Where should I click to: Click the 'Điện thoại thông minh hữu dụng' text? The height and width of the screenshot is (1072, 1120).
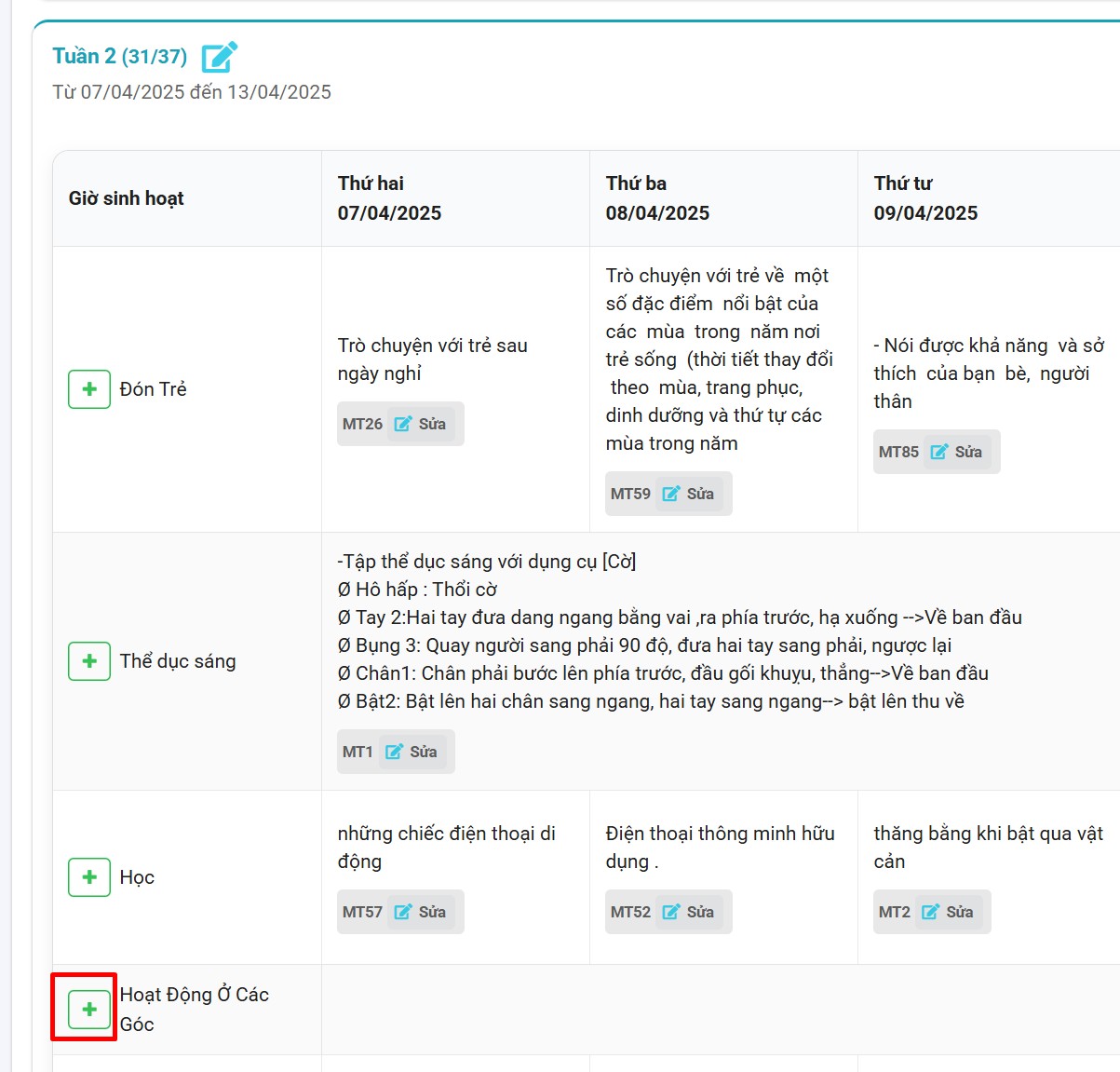coord(720,847)
